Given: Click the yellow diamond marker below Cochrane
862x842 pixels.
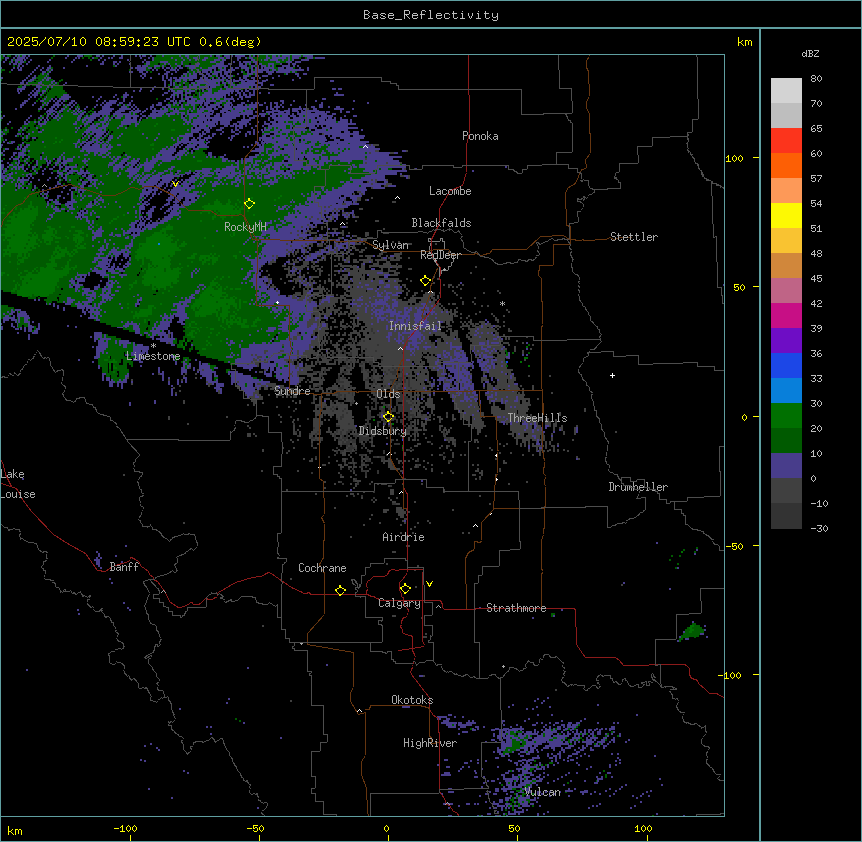Looking at the screenshot, I should click(x=340, y=590).
